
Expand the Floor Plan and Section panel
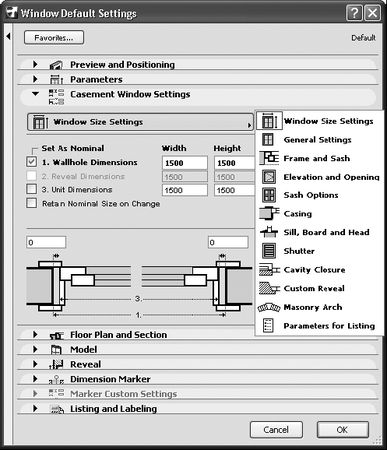35,334
